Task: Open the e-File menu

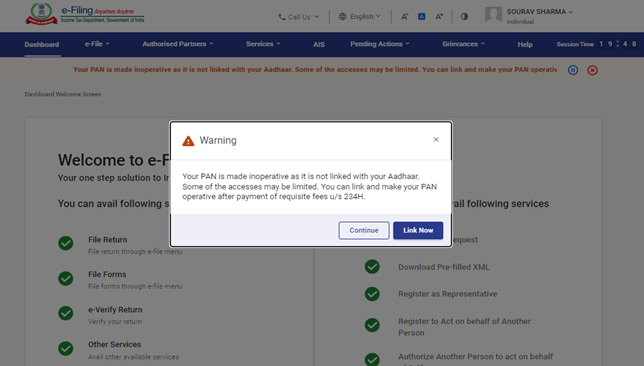Action: (97, 44)
